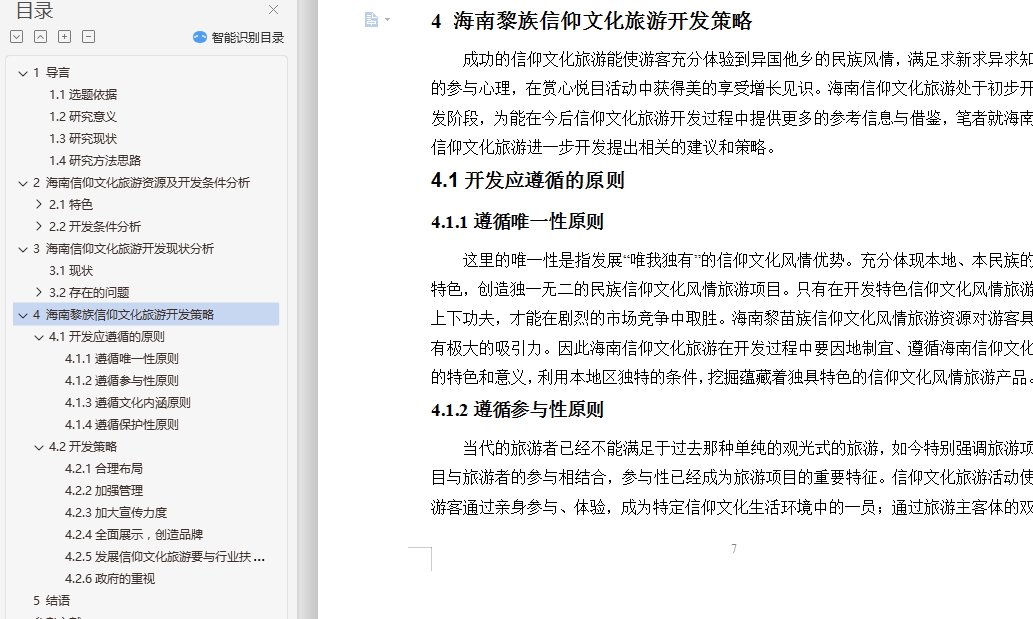This screenshot has width=1033, height=619.
Task: Click document heading '4.1.2 遵循参与性原则'
Action: (517, 410)
